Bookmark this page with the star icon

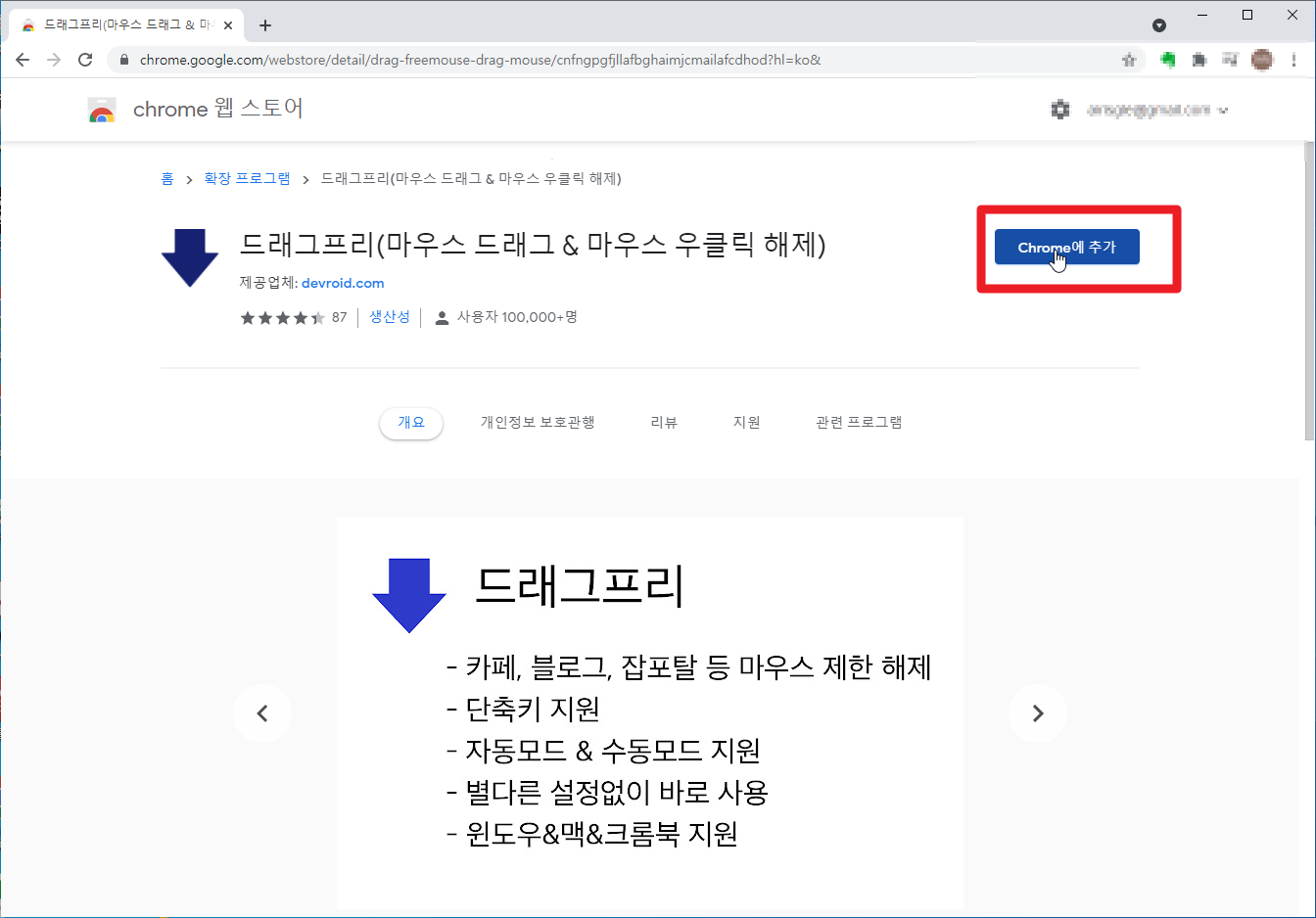(1129, 60)
